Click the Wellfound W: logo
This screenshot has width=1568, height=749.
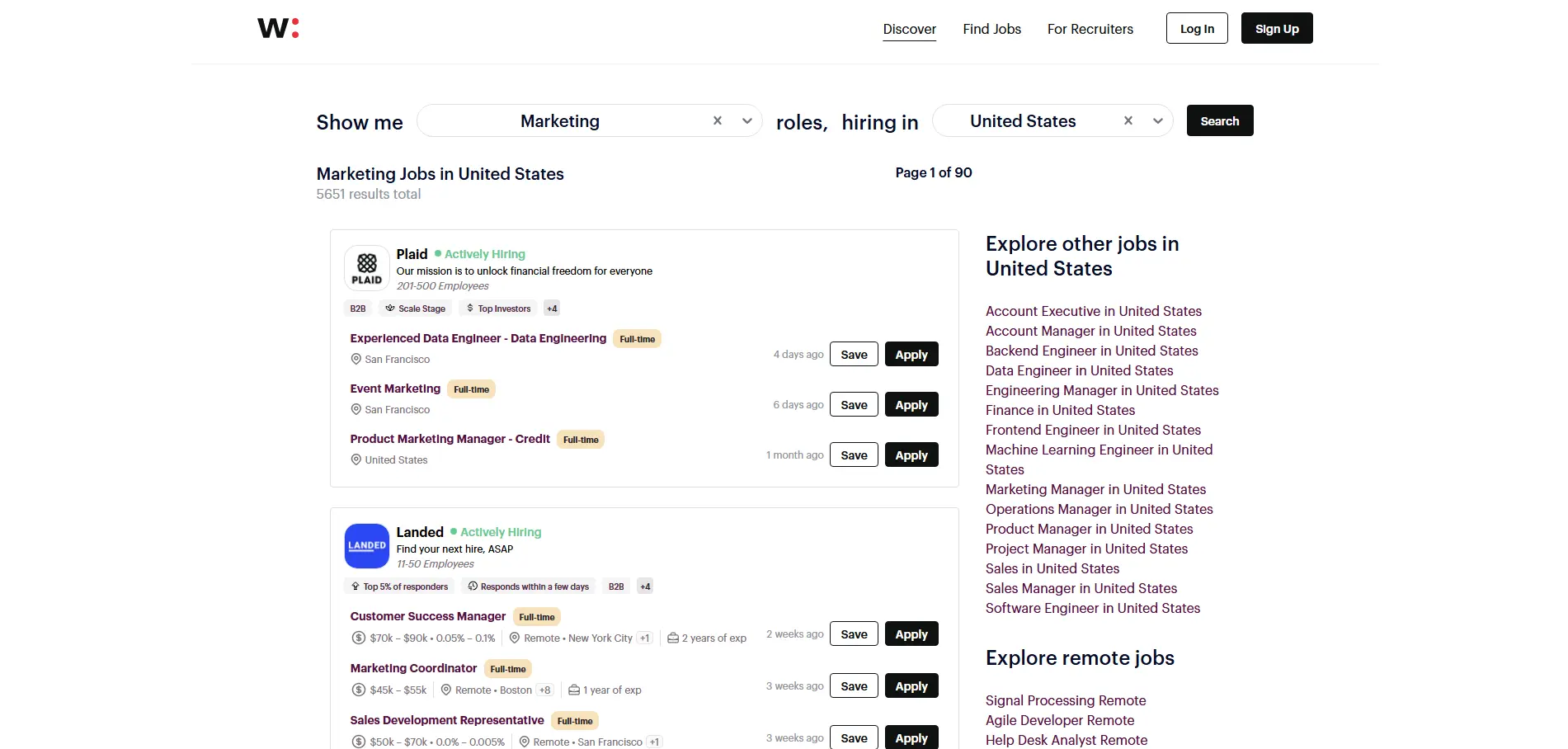pyautogui.click(x=278, y=28)
